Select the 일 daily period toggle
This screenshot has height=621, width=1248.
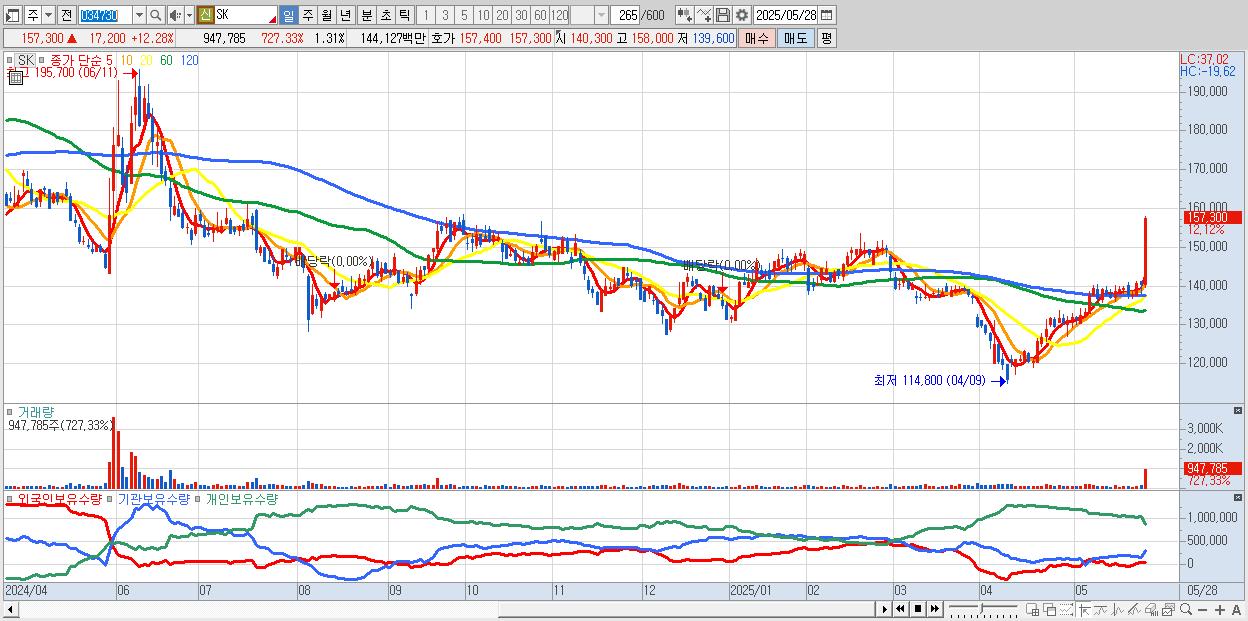pos(288,15)
